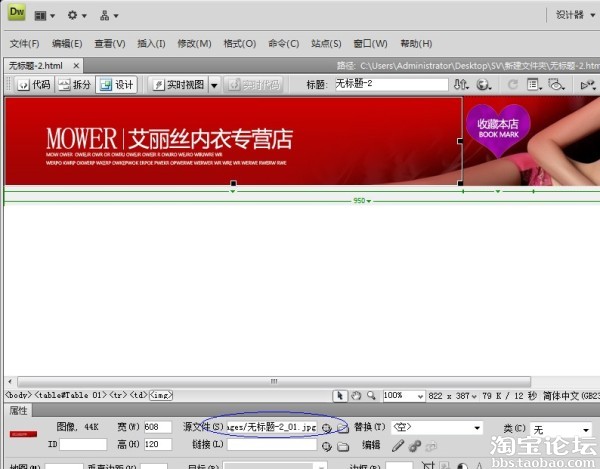
Task: Click the Dreamweaver Dw logo icon
Action: 17,12
